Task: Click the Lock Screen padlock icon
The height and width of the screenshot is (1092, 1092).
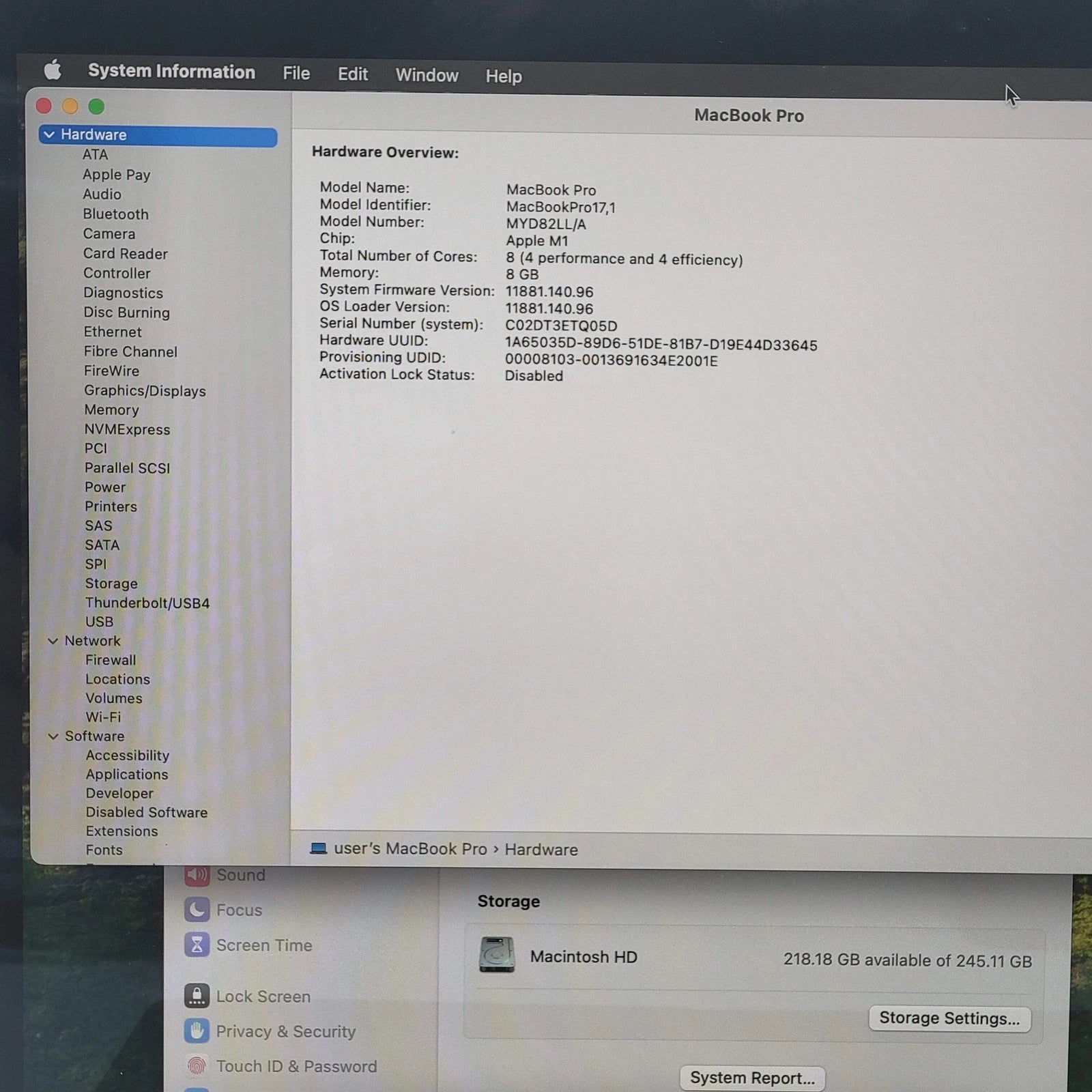Action: (x=197, y=996)
